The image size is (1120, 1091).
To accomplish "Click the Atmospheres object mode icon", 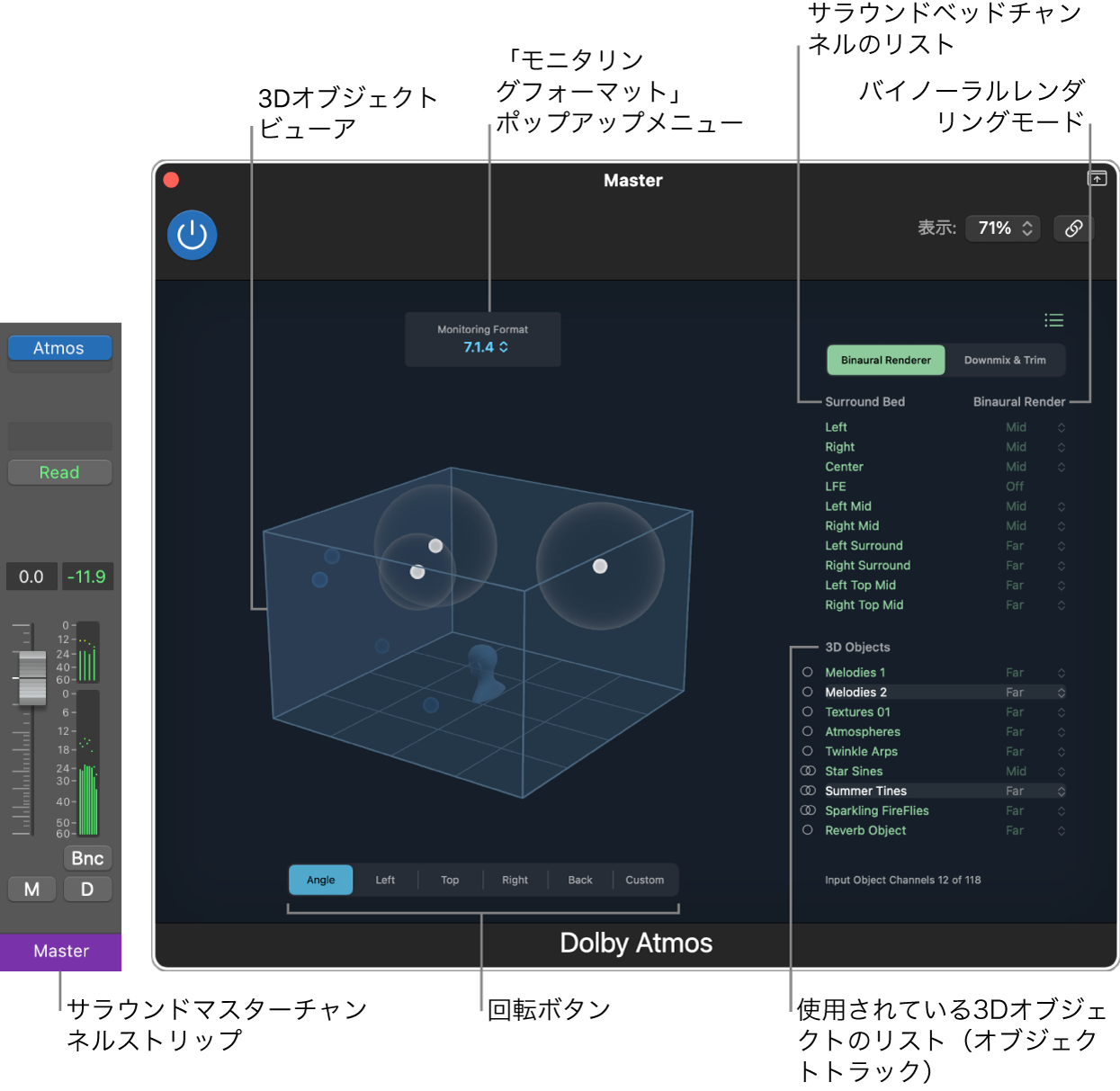I will (x=807, y=731).
